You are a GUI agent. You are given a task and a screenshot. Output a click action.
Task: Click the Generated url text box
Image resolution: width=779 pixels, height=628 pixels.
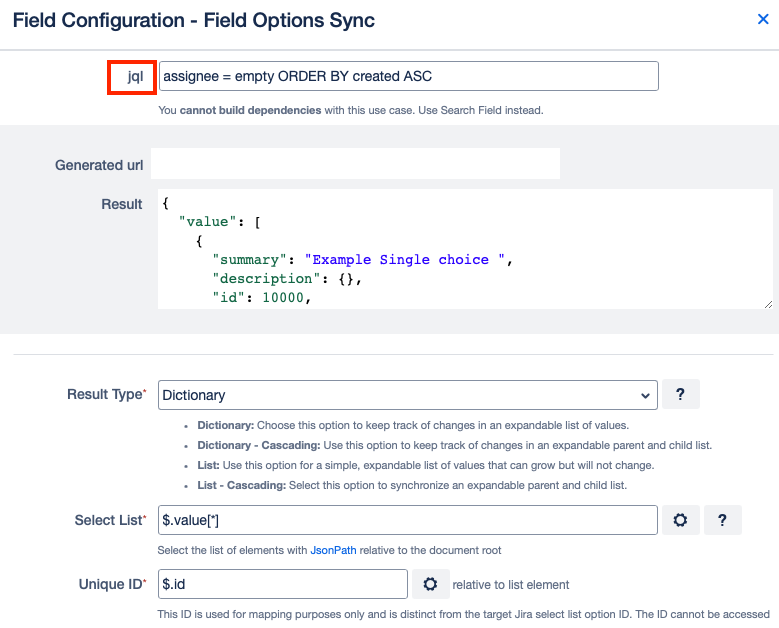355,164
